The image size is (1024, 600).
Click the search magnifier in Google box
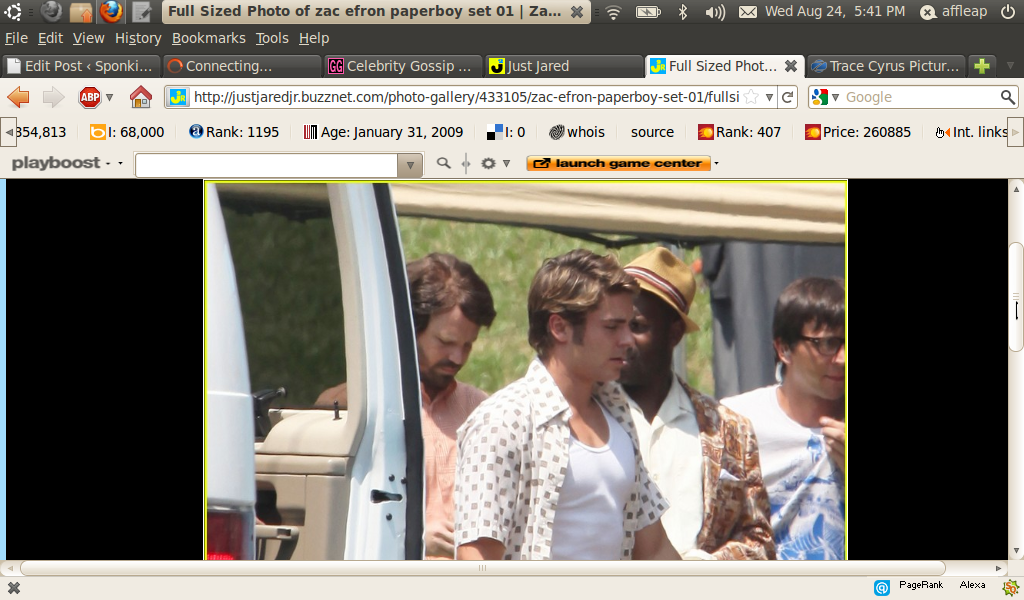click(x=1008, y=97)
